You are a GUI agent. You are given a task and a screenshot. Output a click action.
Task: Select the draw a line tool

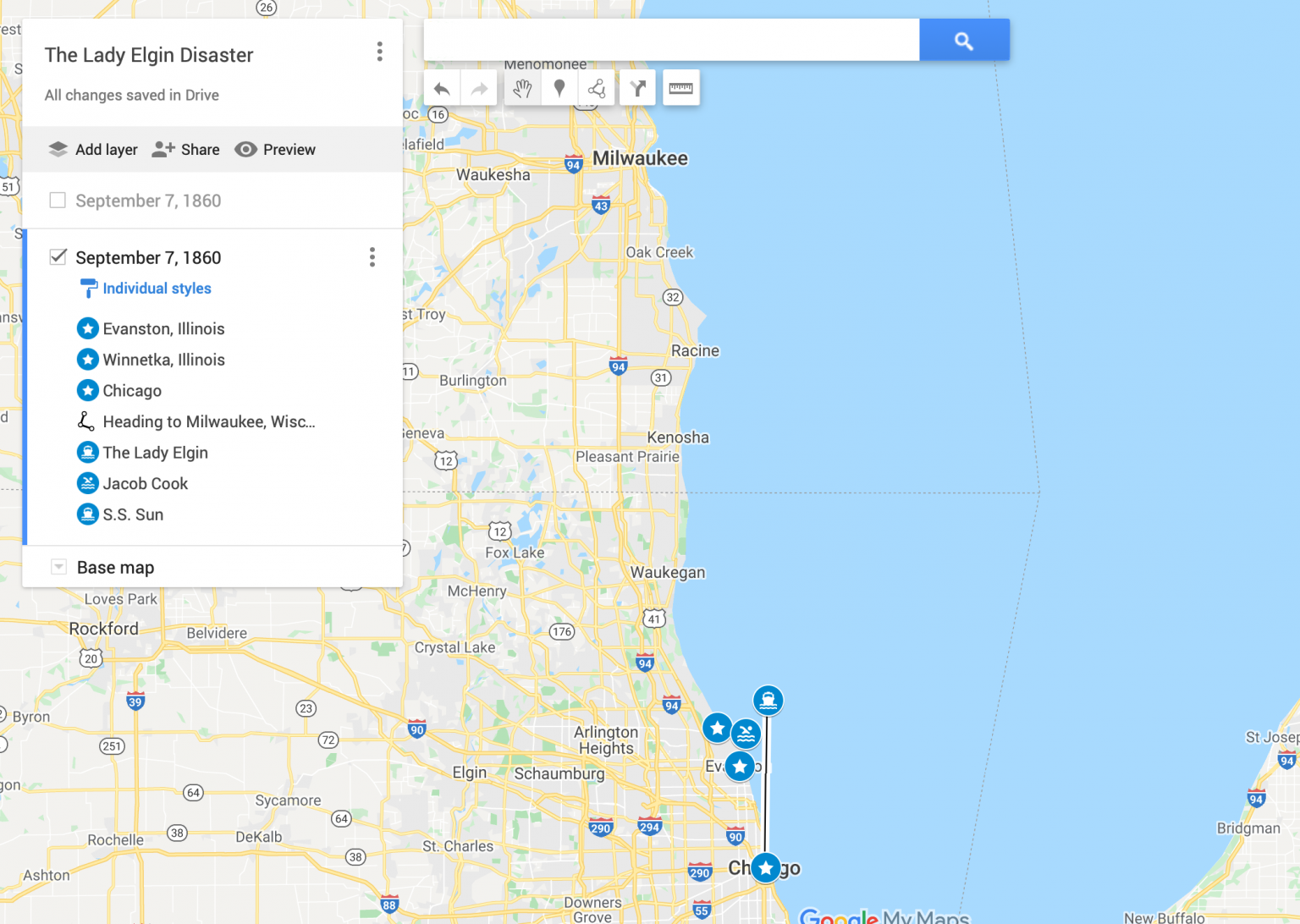(596, 87)
